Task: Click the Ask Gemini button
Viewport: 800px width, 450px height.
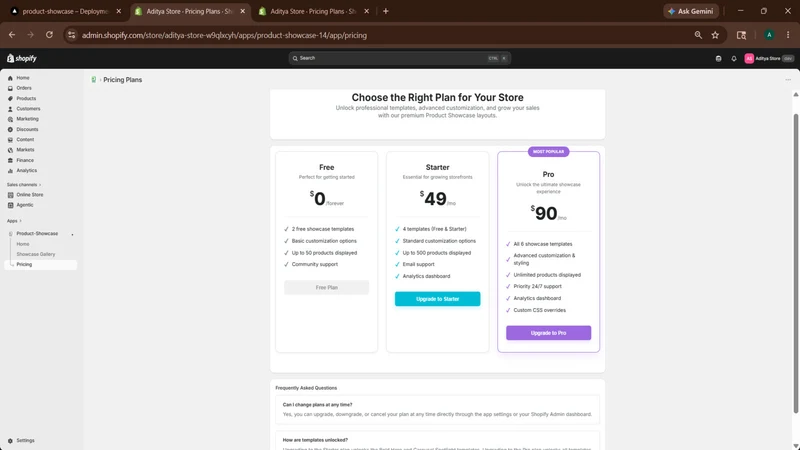Action: coord(691,11)
